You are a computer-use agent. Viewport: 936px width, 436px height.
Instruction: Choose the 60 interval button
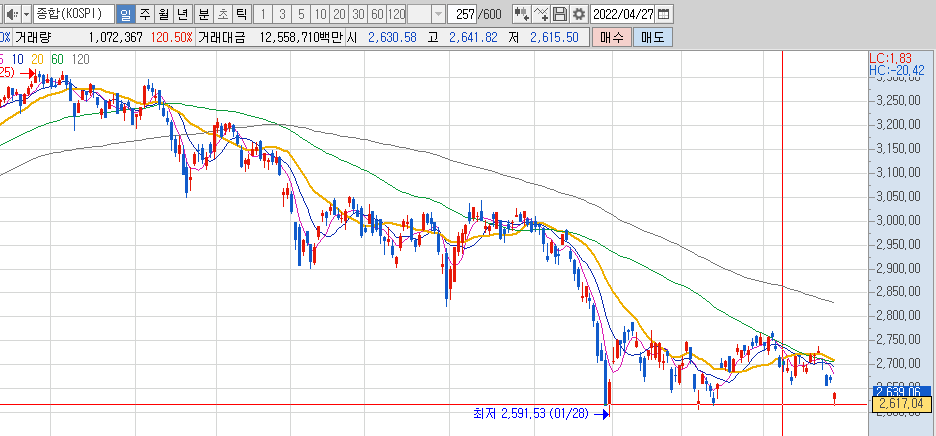(377, 13)
